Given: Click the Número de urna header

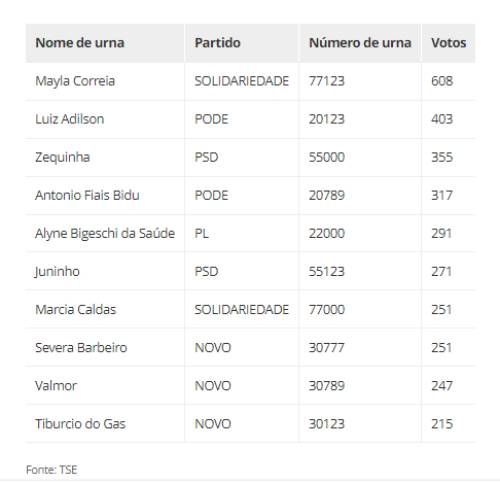Looking at the screenshot, I should point(360,43).
